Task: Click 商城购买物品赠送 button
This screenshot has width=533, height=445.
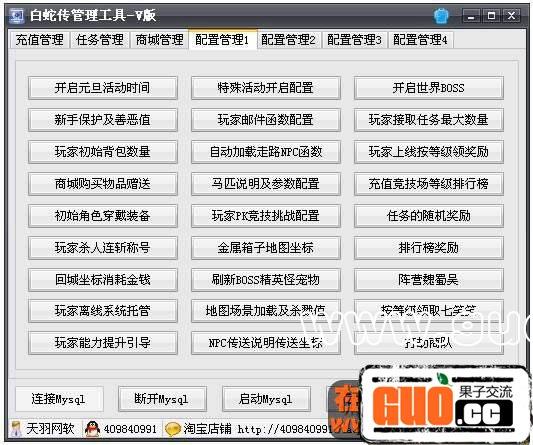Action: click(x=103, y=184)
